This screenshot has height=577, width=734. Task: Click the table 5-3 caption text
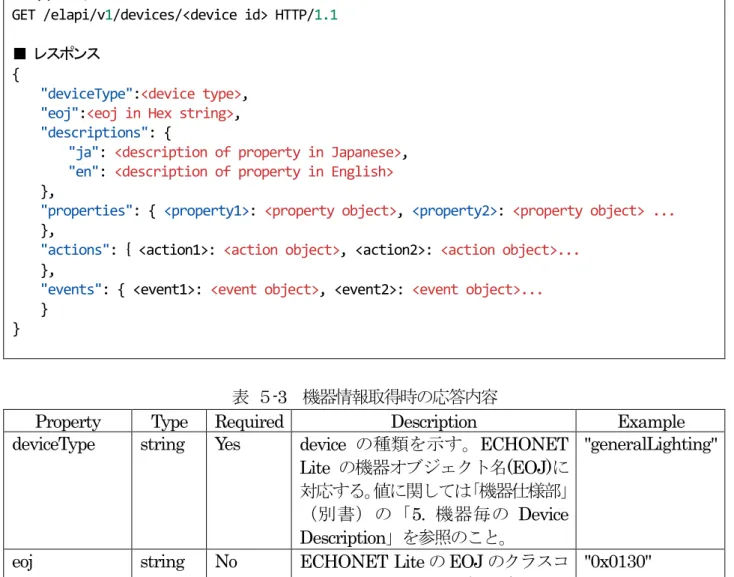(x=365, y=397)
